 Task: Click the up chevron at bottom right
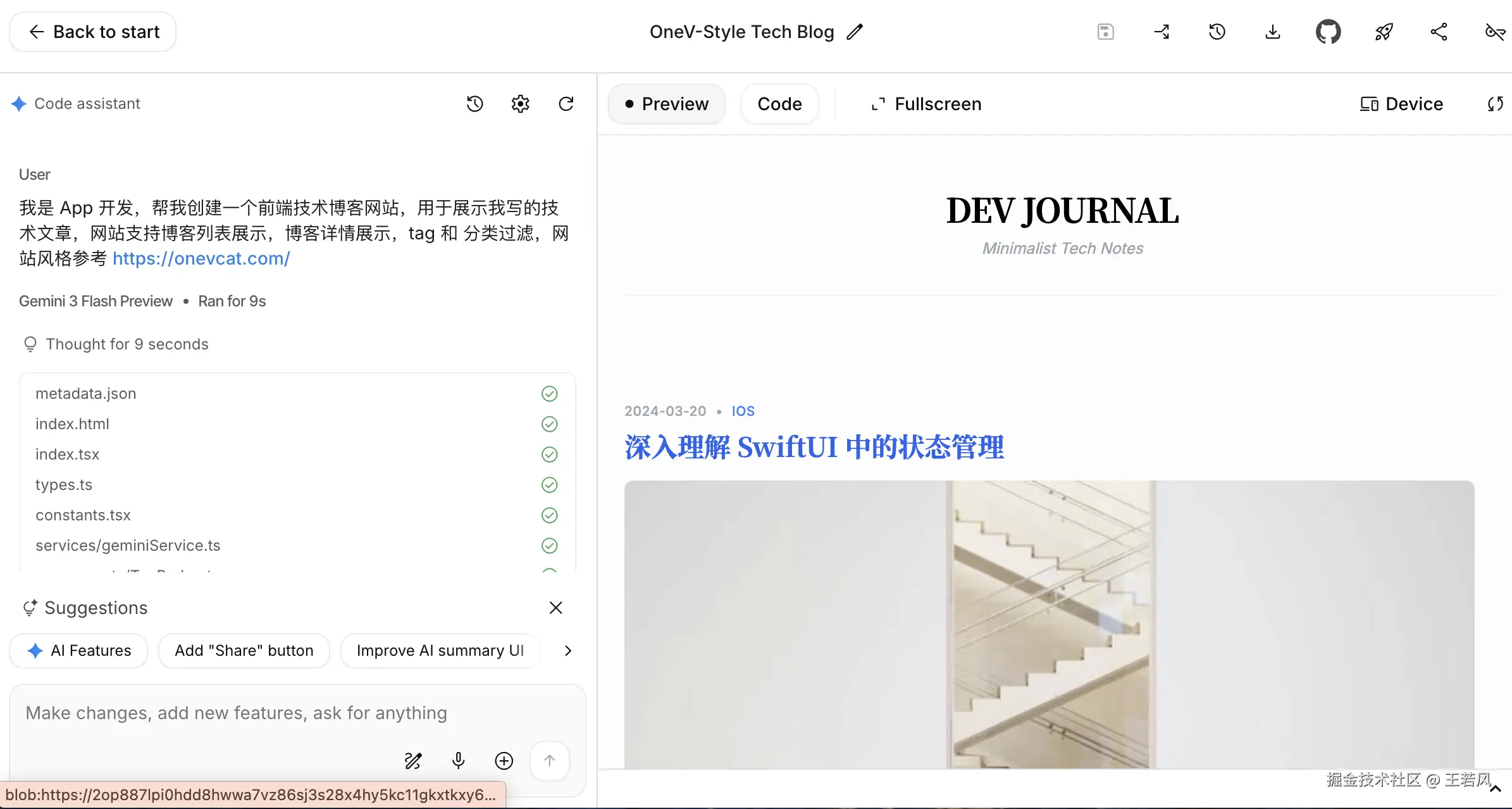pos(1496,789)
